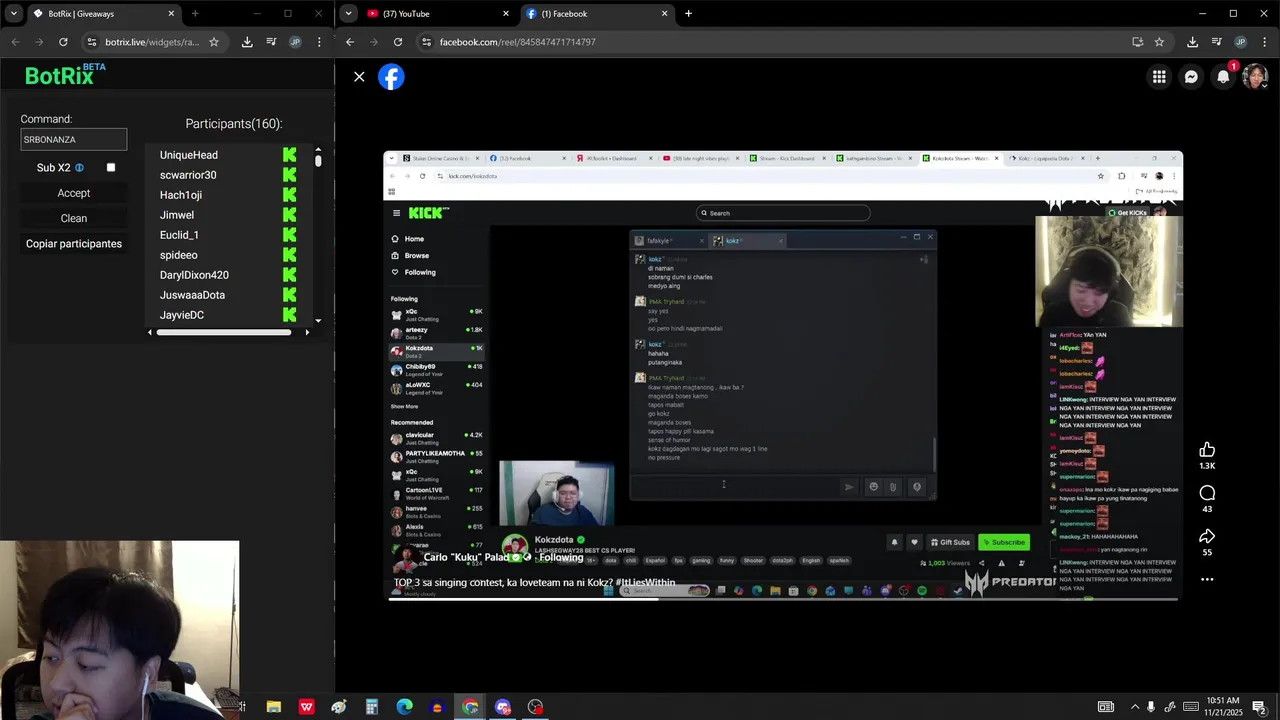Show hidden system tray icons chevron

click(x=1134, y=707)
